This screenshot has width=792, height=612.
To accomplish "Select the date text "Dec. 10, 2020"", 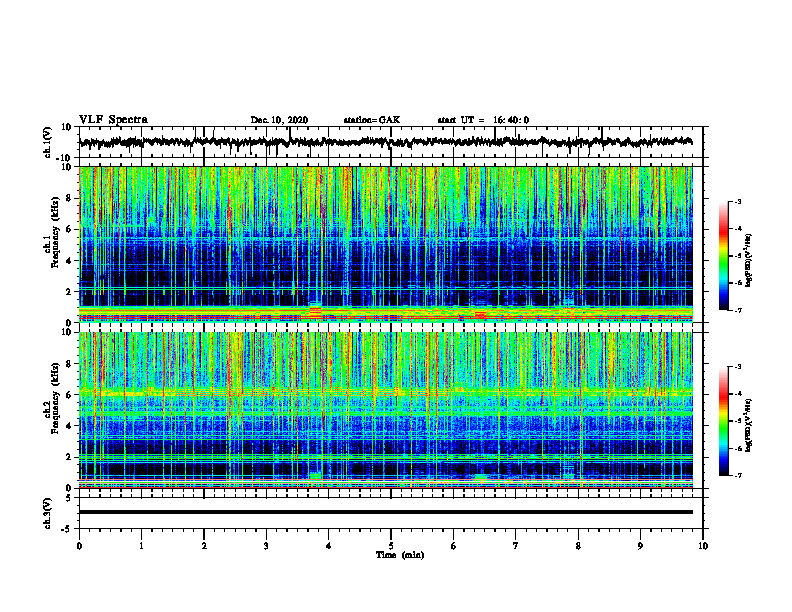I will (x=279, y=120).
